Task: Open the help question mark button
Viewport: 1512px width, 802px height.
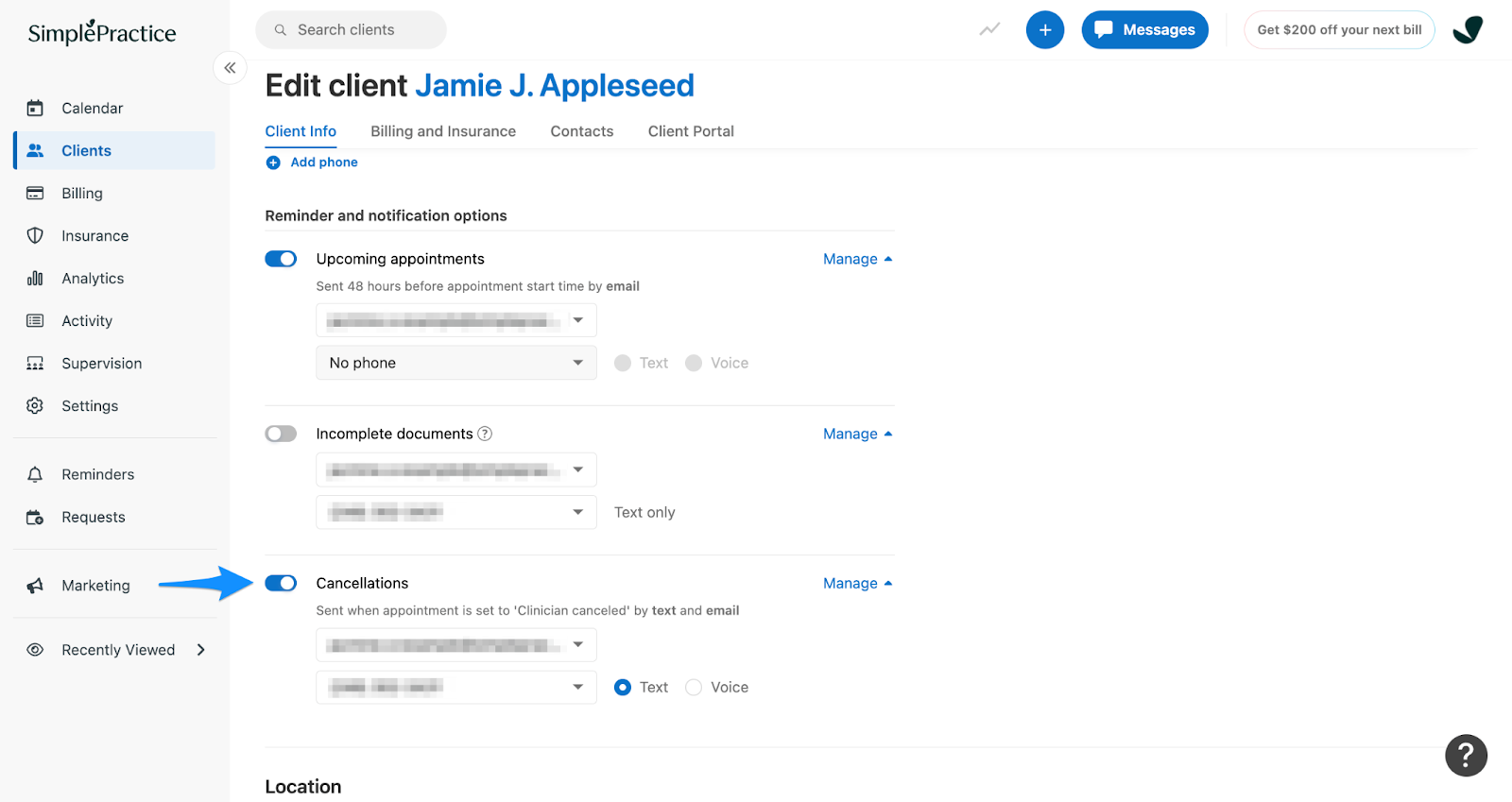Action: click(1466, 755)
